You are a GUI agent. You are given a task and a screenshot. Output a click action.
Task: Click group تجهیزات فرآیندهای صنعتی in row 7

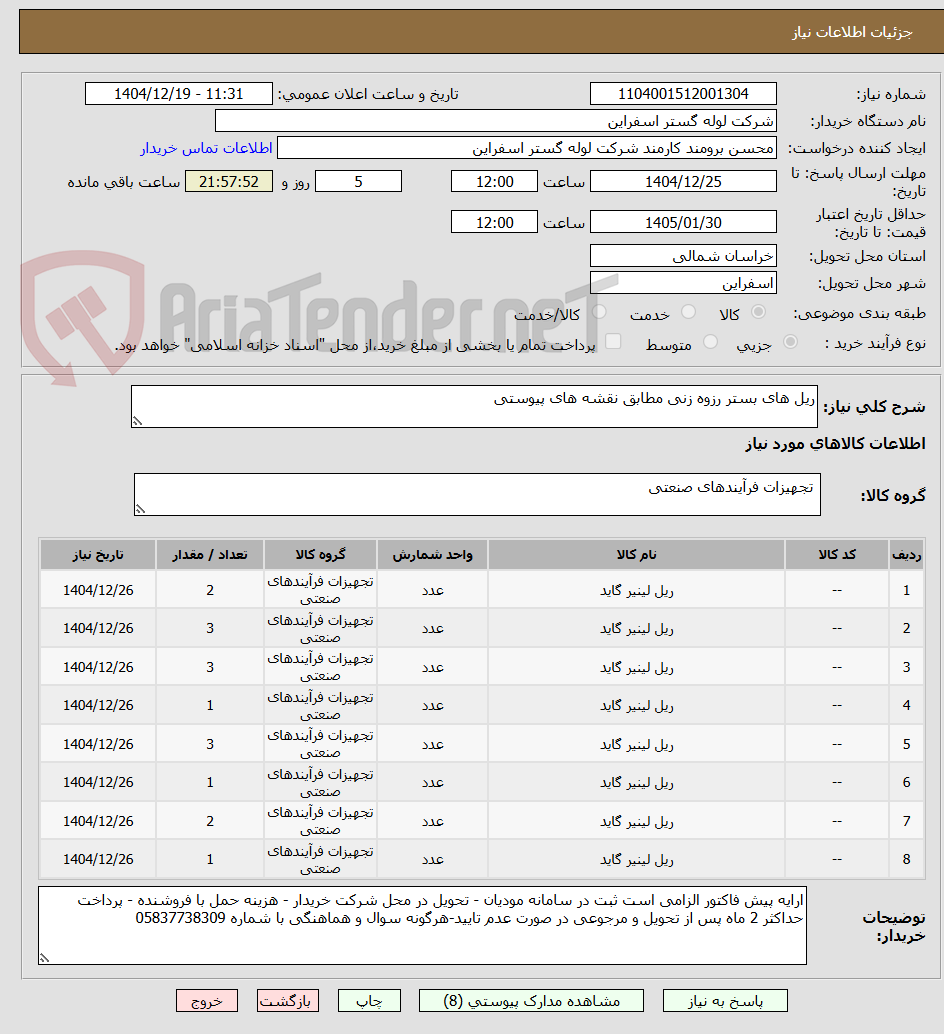click(x=320, y=821)
